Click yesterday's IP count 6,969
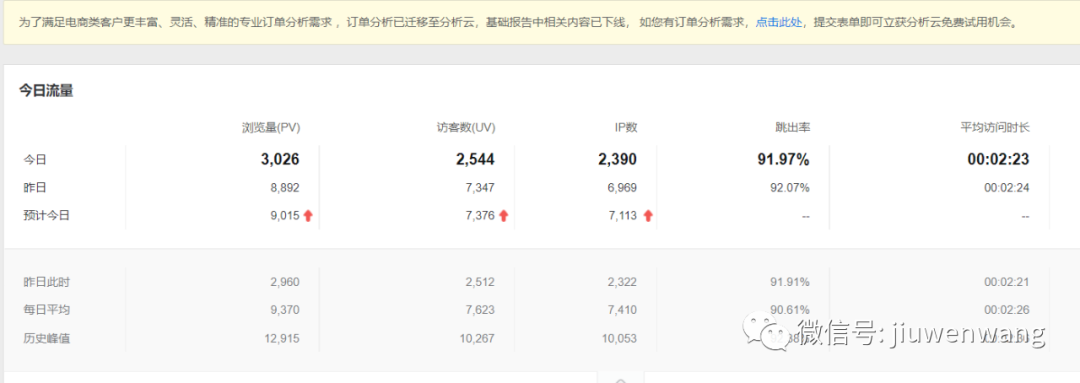The width and height of the screenshot is (1080, 383). pos(623,187)
